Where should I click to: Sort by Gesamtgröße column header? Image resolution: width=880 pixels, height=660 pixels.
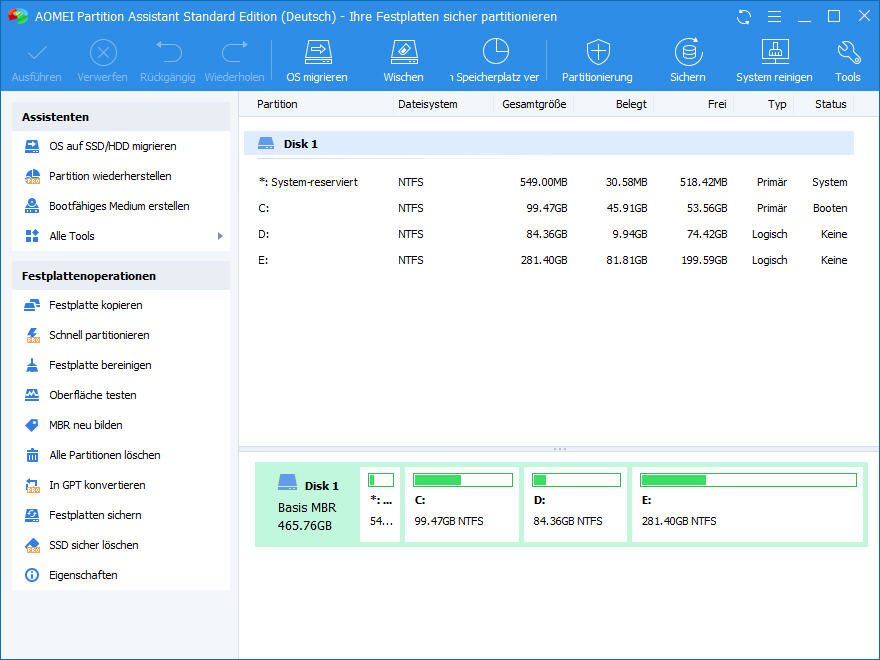pyautogui.click(x=533, y=104)
